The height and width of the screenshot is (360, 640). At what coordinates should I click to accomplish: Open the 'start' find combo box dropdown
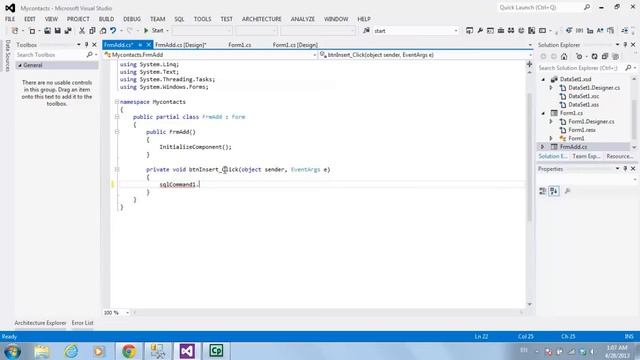click(456, 31)
